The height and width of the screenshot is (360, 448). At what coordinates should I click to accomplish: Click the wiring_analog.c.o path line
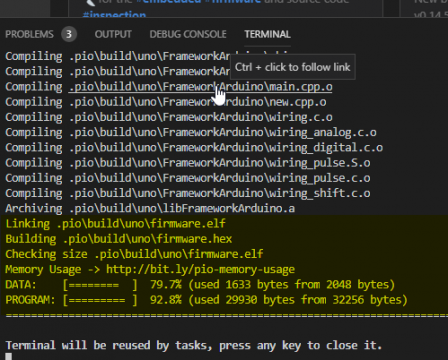click(223, 133)
